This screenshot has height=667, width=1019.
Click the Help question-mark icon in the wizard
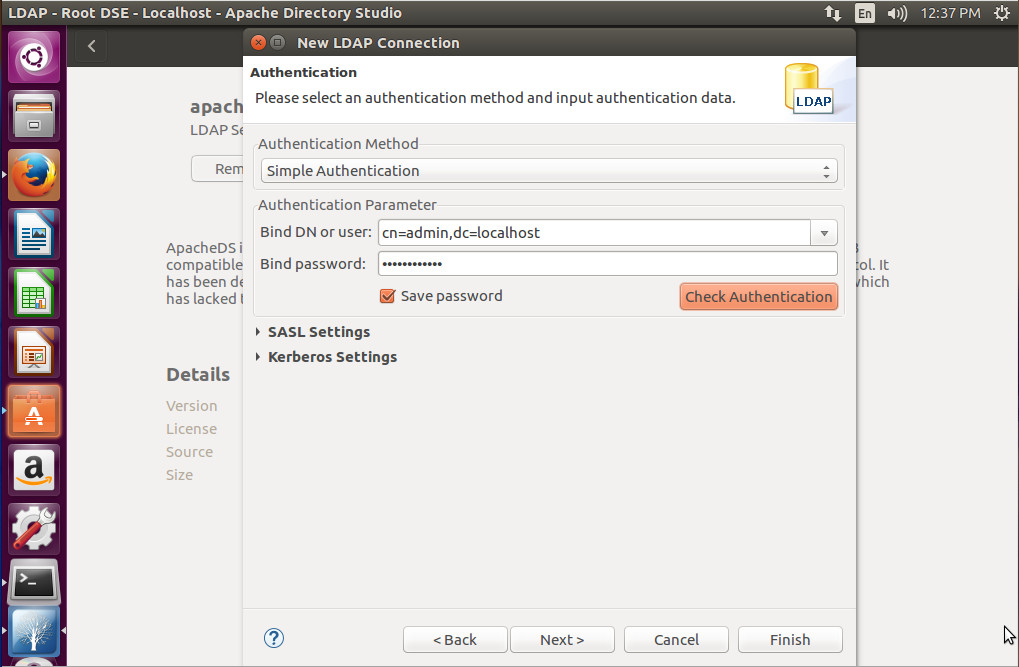point(273,638)
